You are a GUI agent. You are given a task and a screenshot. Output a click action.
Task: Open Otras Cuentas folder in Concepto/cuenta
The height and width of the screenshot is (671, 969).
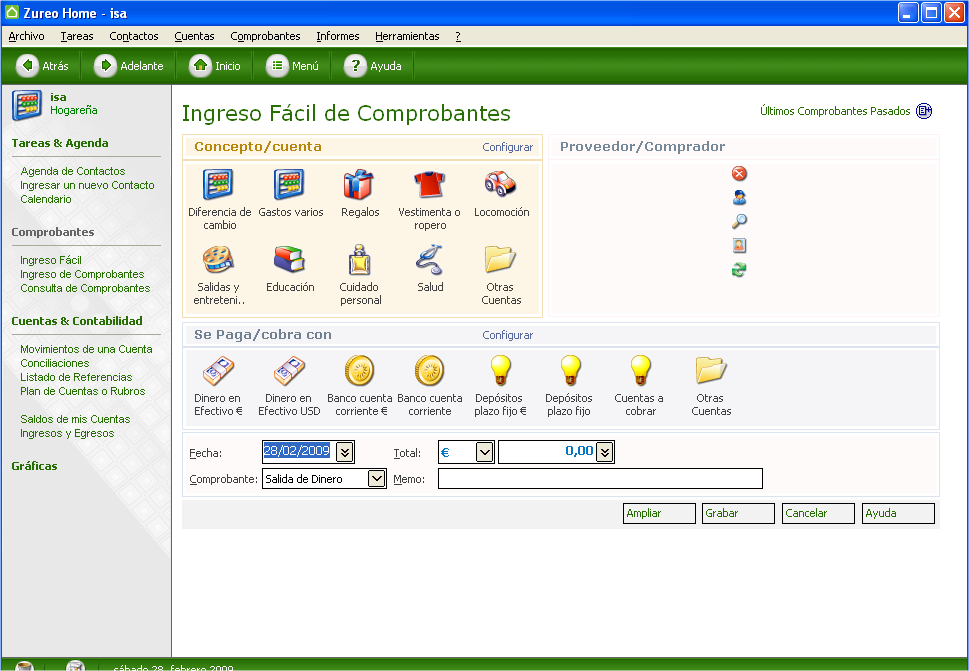500,260
